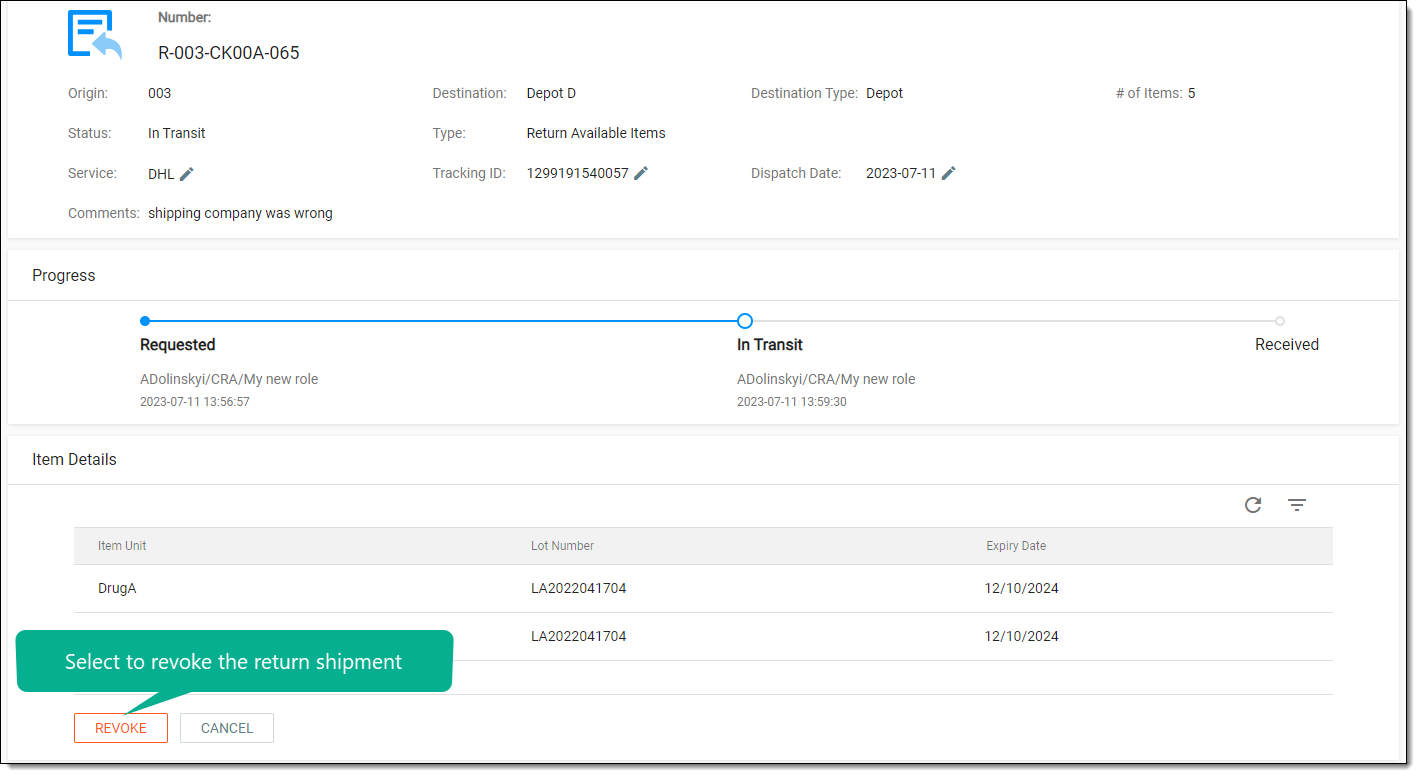Sort by the Item Unit column header

click(122, 546)
